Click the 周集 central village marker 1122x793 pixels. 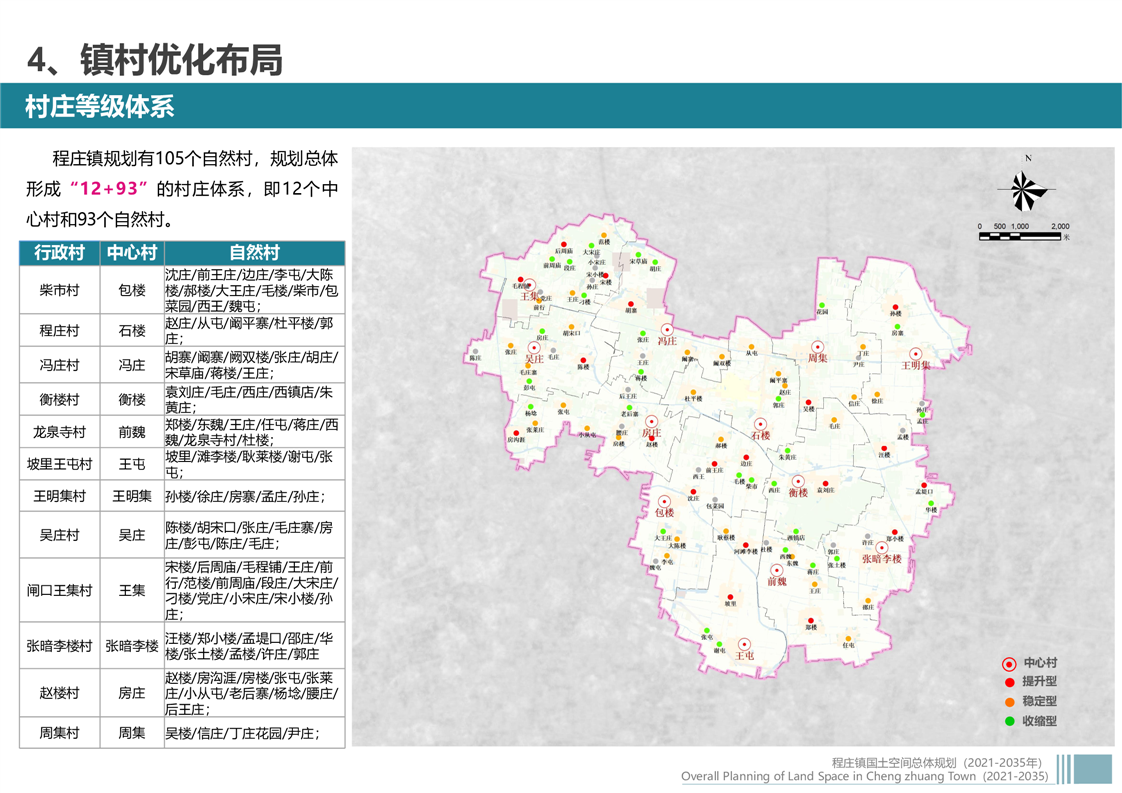818,347
